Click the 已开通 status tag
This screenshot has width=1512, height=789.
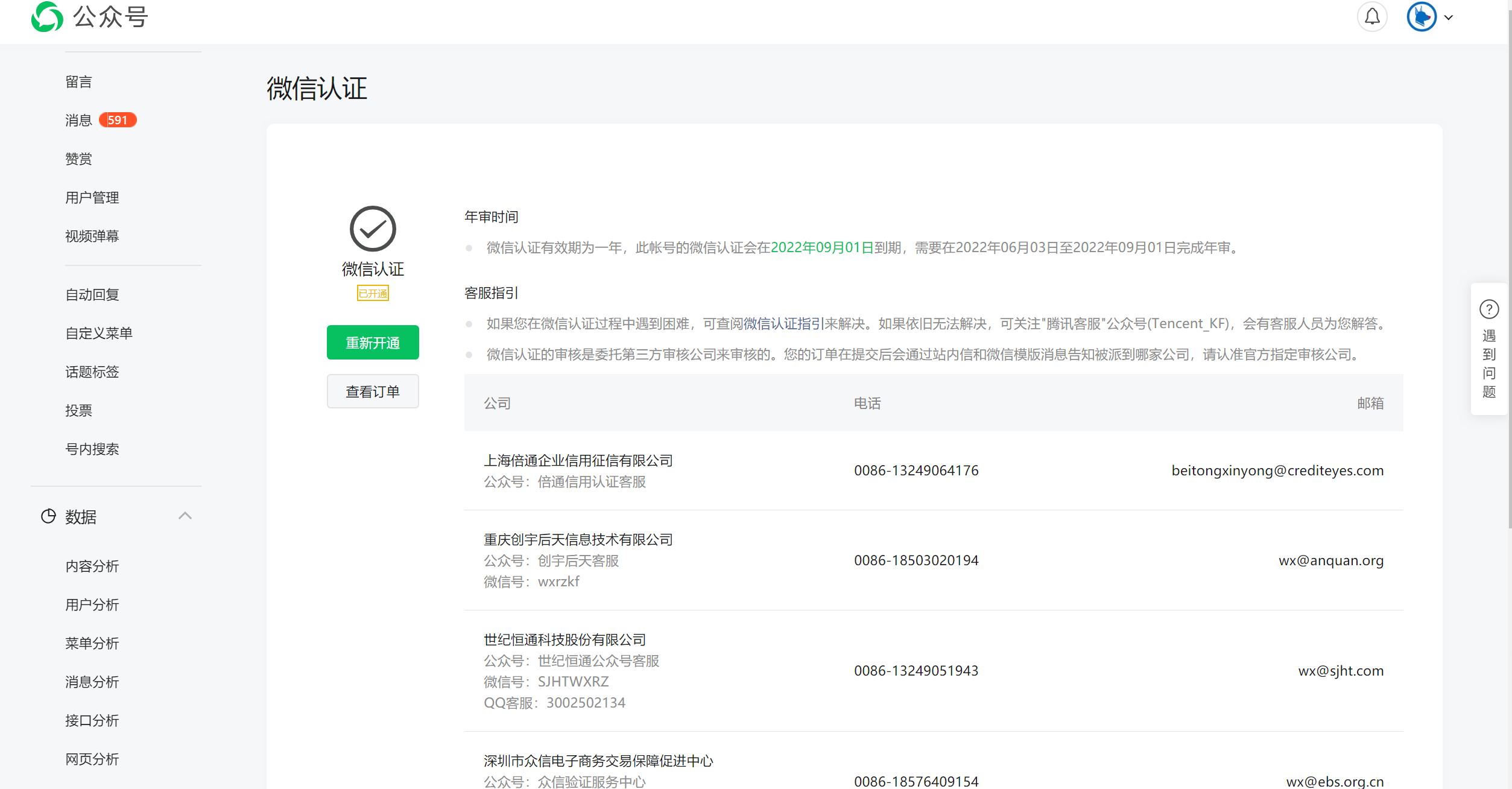click(x=373, y=293)
